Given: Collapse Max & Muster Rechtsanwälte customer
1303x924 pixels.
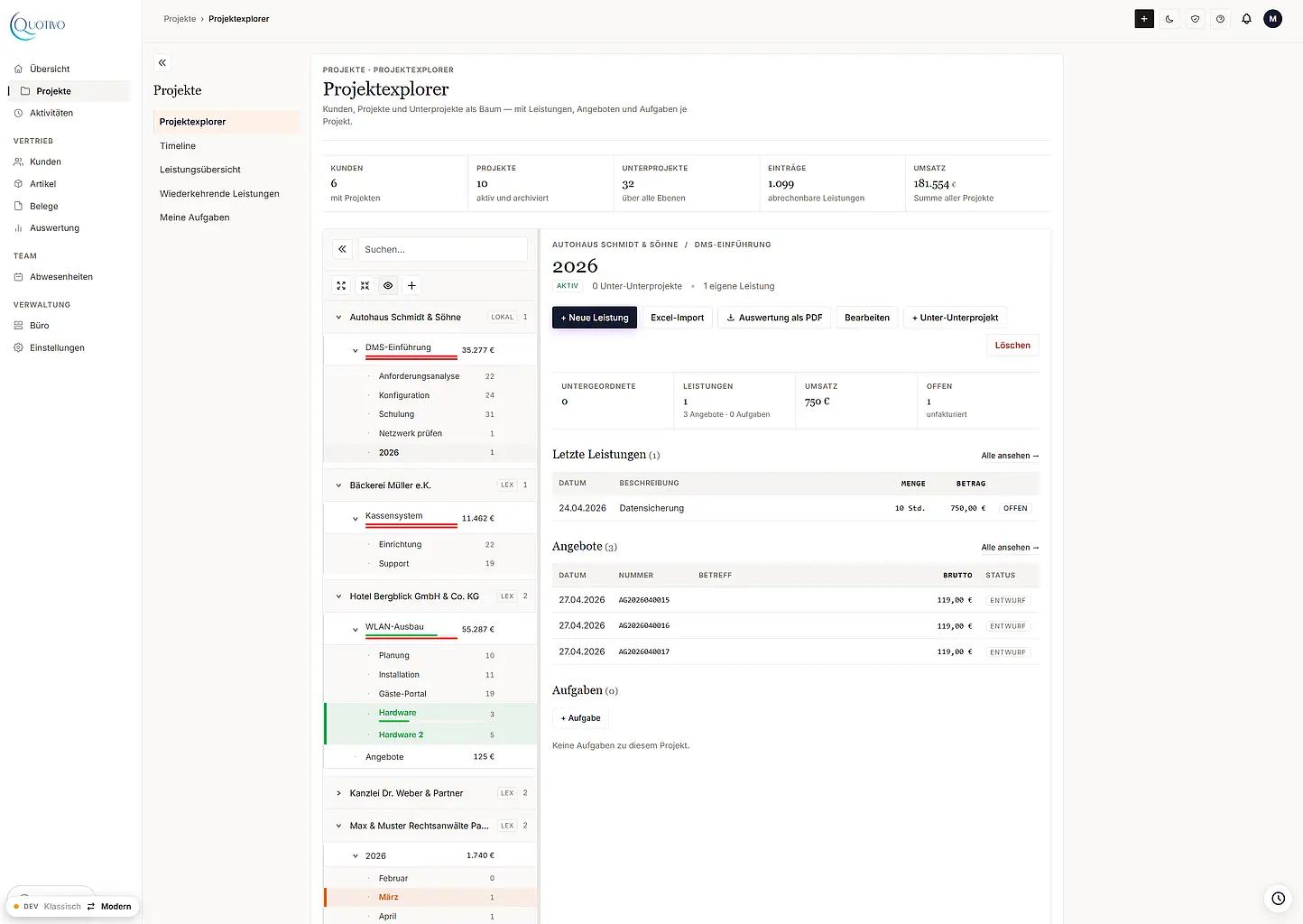Looking at the screenshot, I should point(339,826).
